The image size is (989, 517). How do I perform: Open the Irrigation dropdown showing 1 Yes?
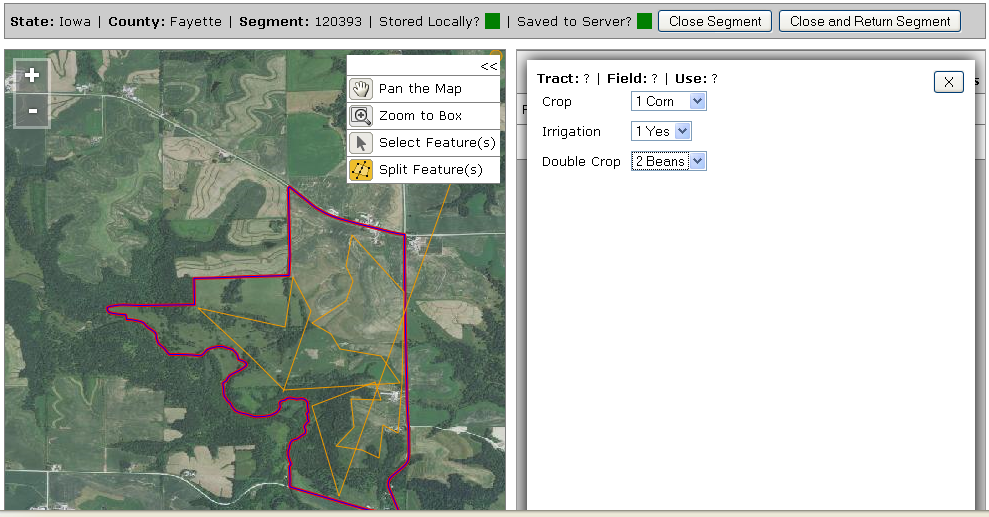click(661, 131)
